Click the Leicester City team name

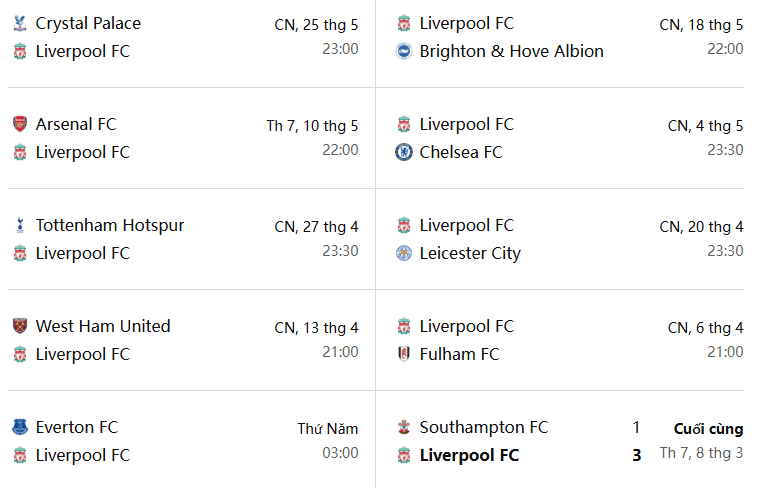pos(470,253)
